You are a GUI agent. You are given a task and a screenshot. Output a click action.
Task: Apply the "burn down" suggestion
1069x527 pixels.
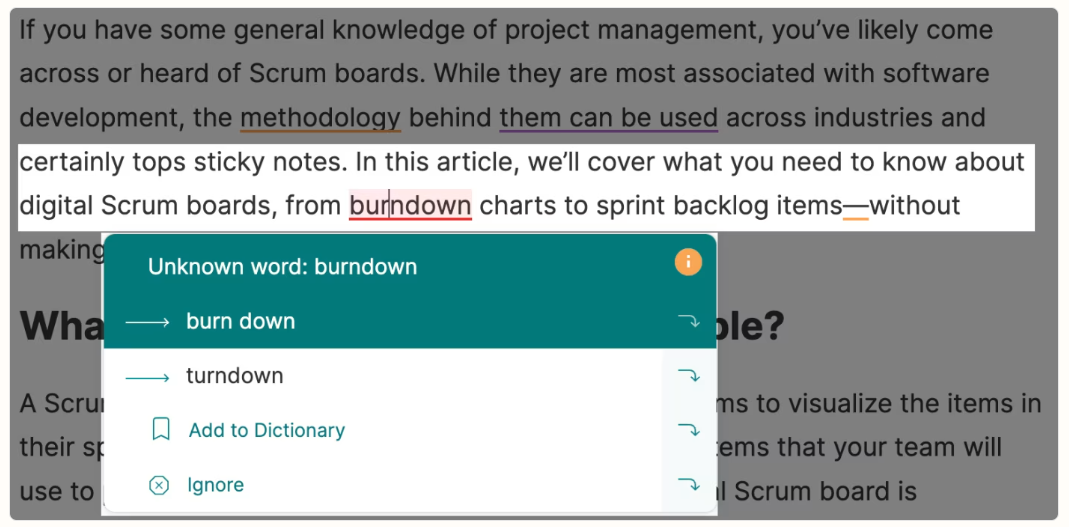241,321
